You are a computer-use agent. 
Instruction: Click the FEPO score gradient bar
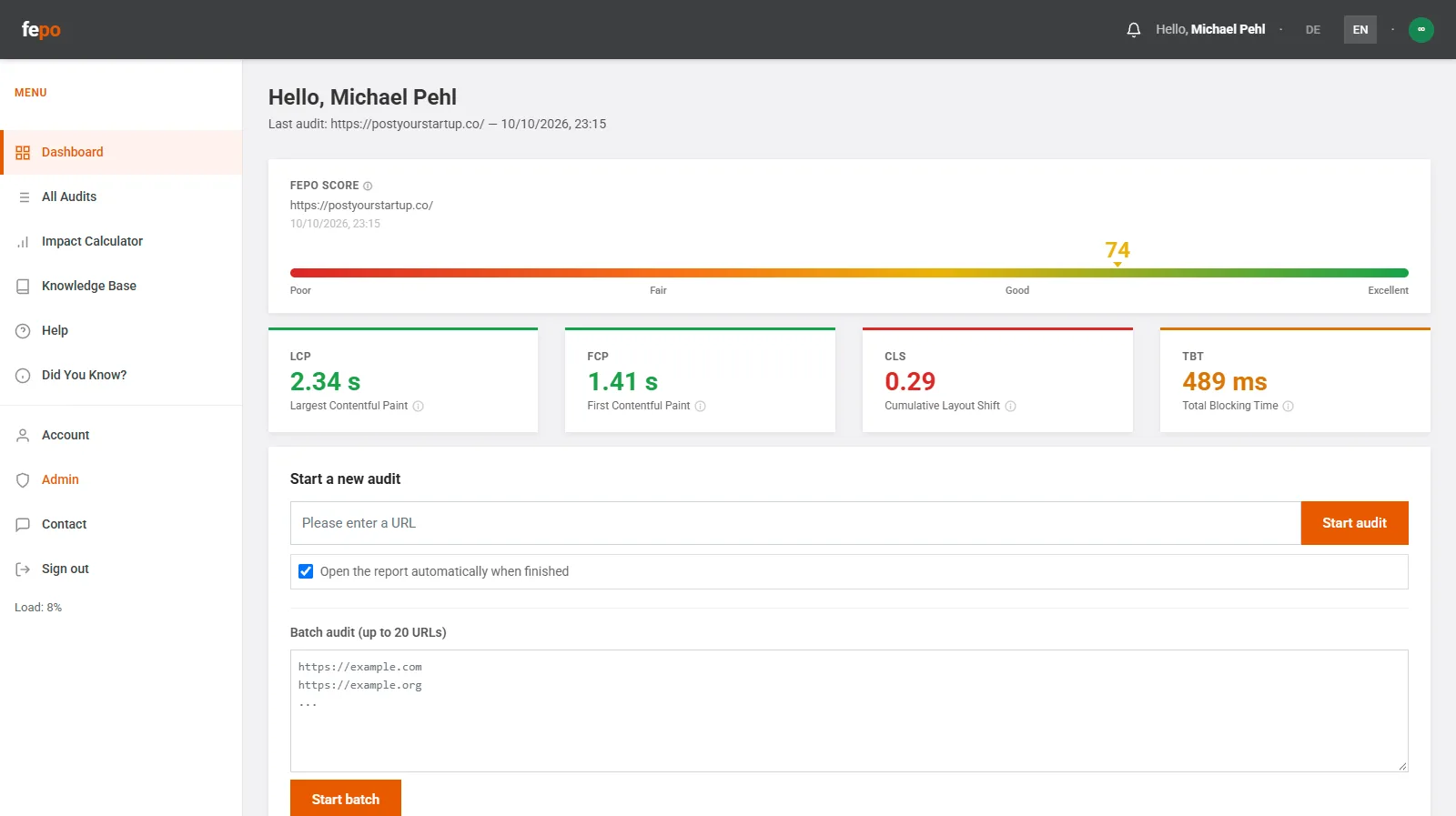pyautogui.click(x=849, y=273)
